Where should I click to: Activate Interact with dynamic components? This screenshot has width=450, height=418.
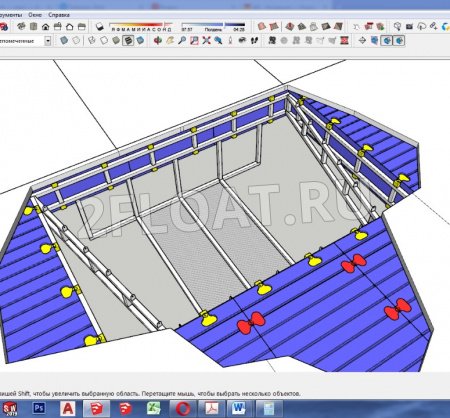(x=356, y=26)
